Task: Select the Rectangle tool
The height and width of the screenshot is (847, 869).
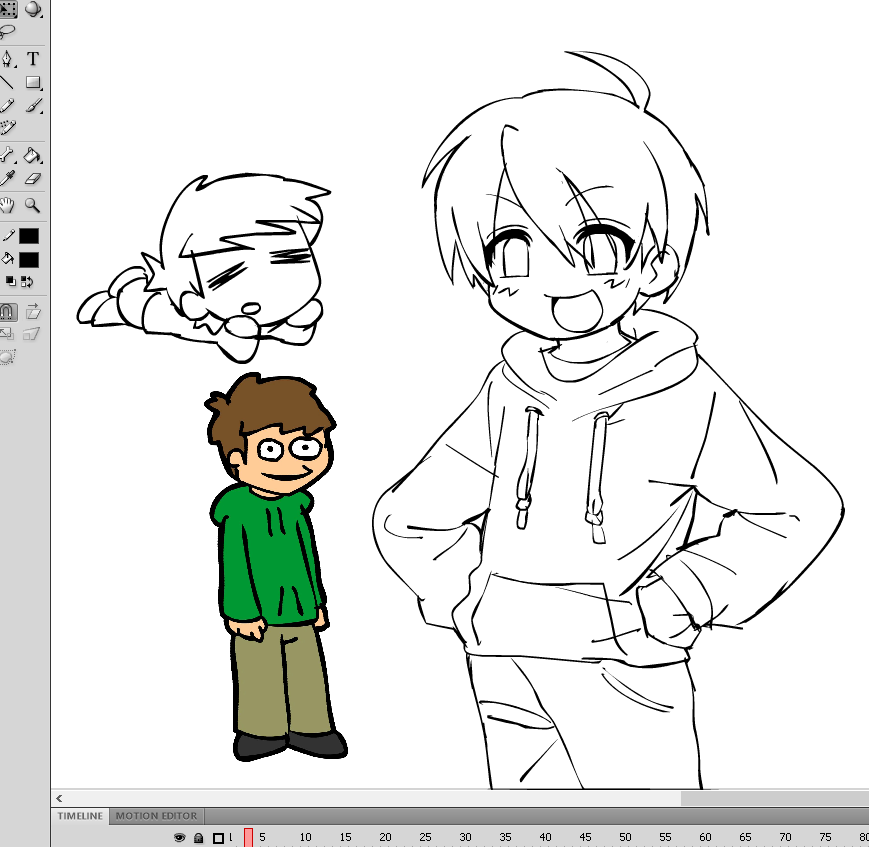Action: [x=33, y=83]
